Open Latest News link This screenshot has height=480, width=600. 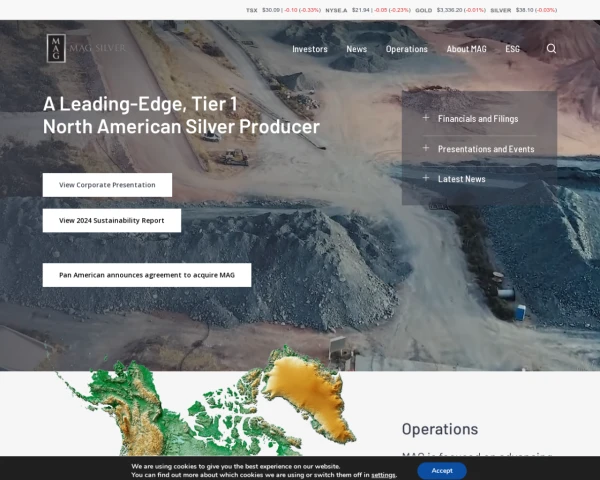[x=461, y=179]
